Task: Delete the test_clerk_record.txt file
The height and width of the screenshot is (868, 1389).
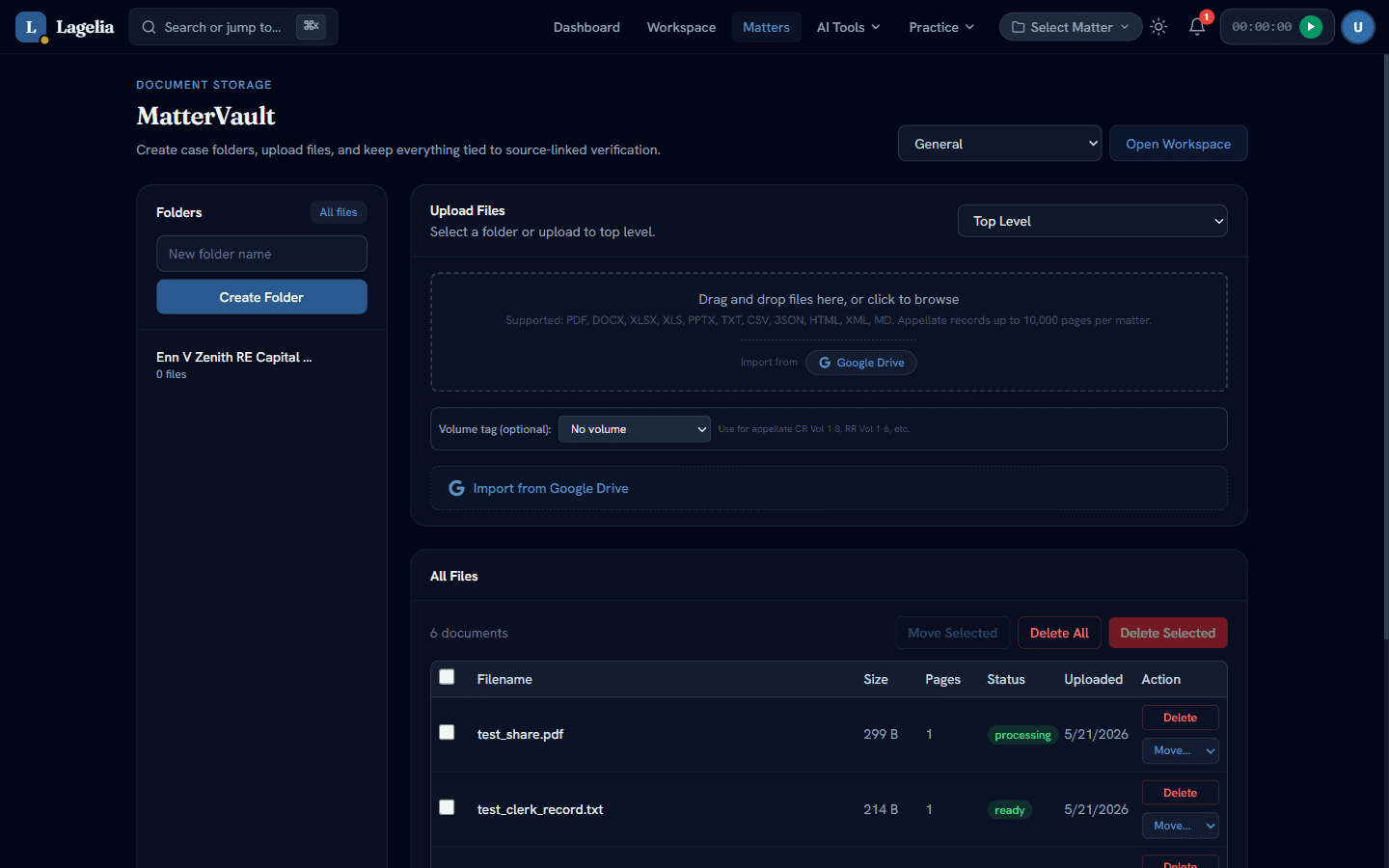Action: coord(1181,793)
